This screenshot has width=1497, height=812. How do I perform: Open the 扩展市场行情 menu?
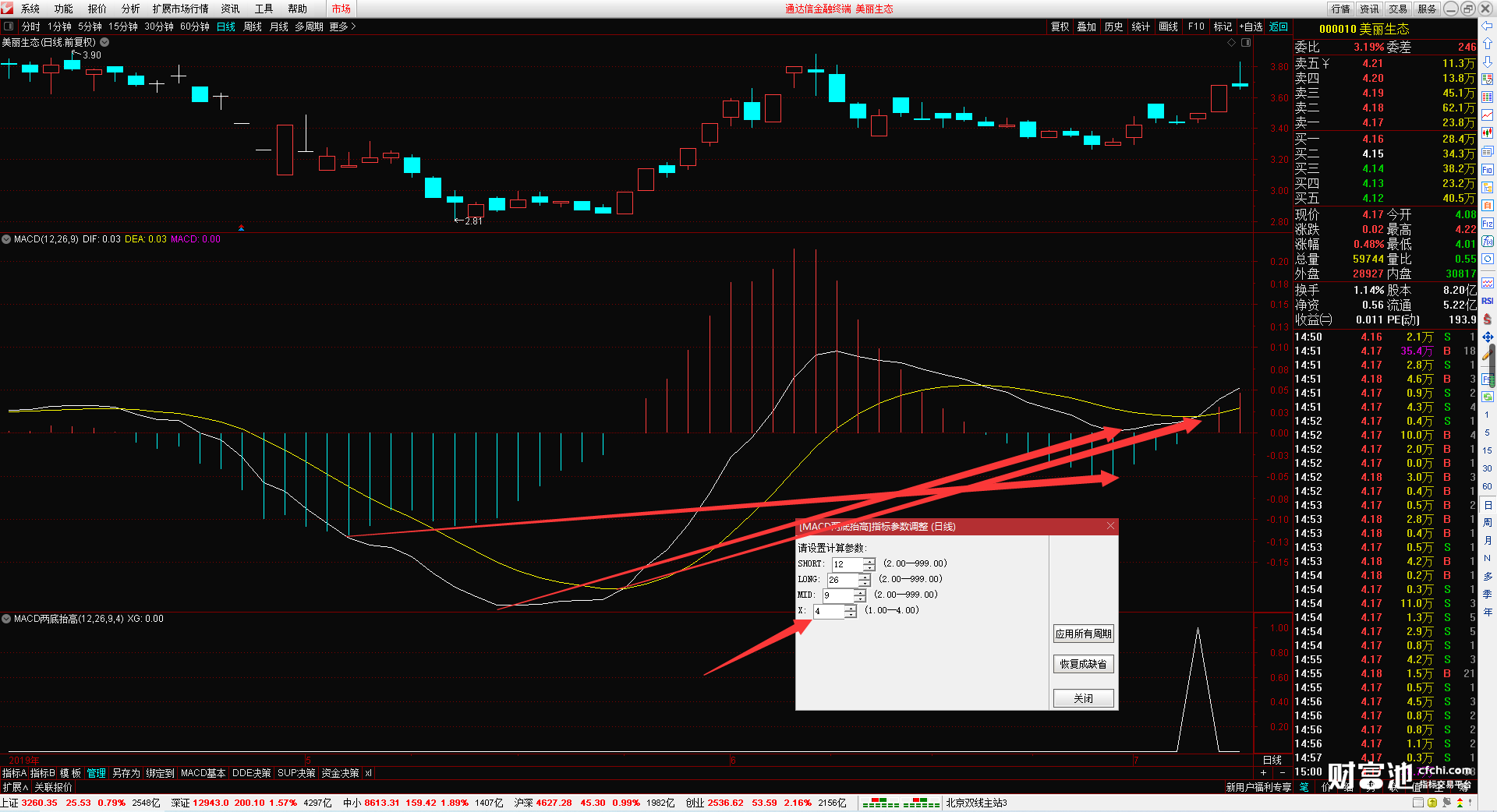[181, 9]
